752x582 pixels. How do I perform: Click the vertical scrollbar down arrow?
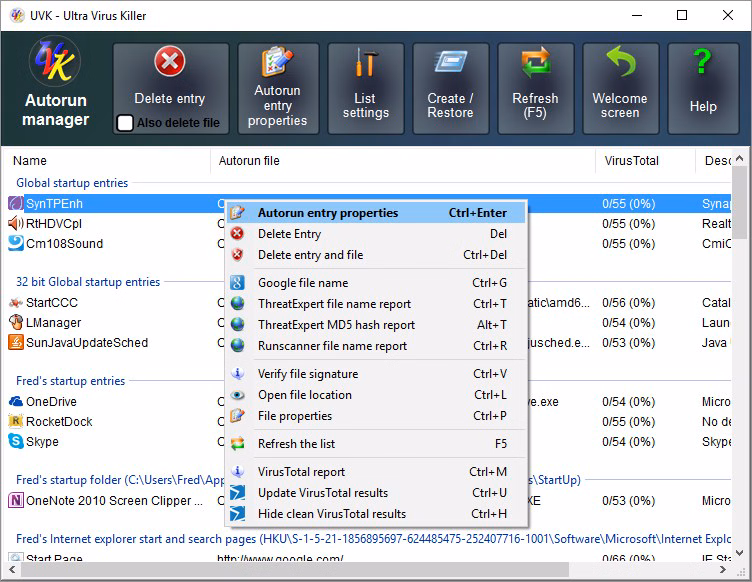739,553
